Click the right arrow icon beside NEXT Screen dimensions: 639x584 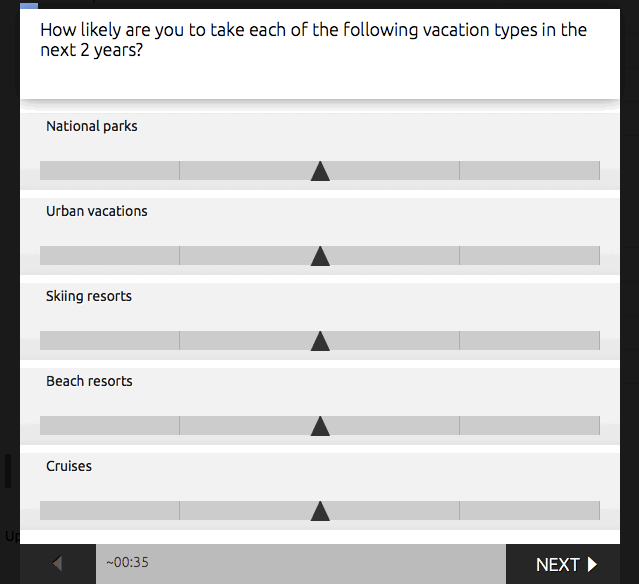[x=592, y=564]
